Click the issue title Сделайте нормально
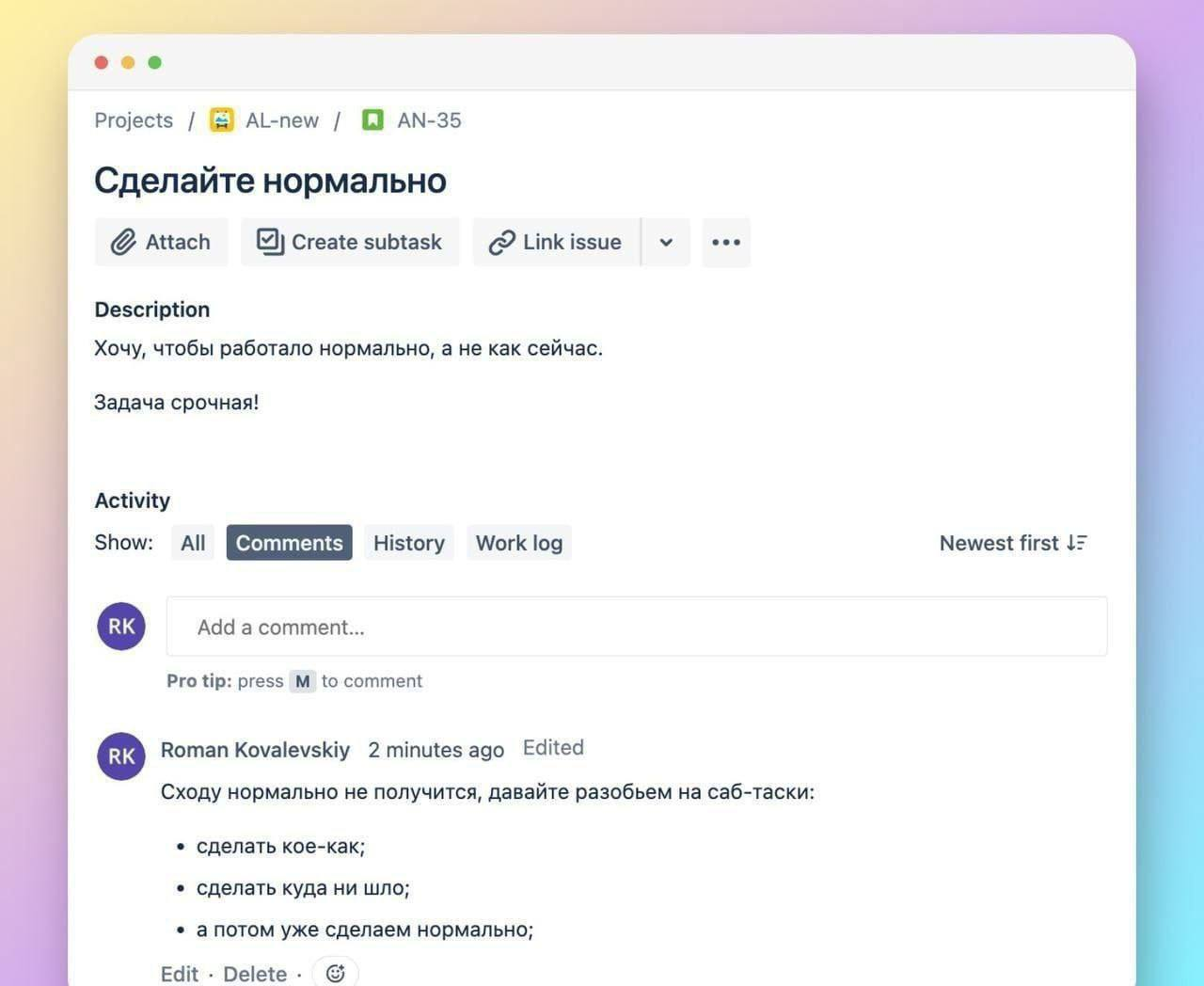Image resolution: width=1204 pixels, height=986 pixels. [x=271, y=181]
